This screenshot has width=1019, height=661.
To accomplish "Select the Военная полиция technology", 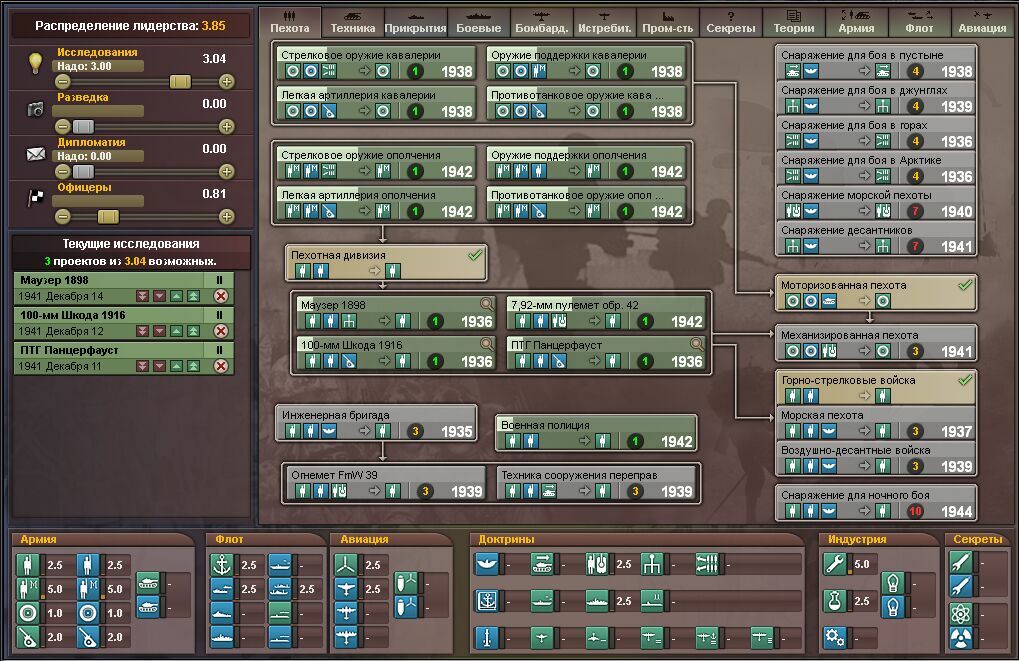I will [595, 434].
